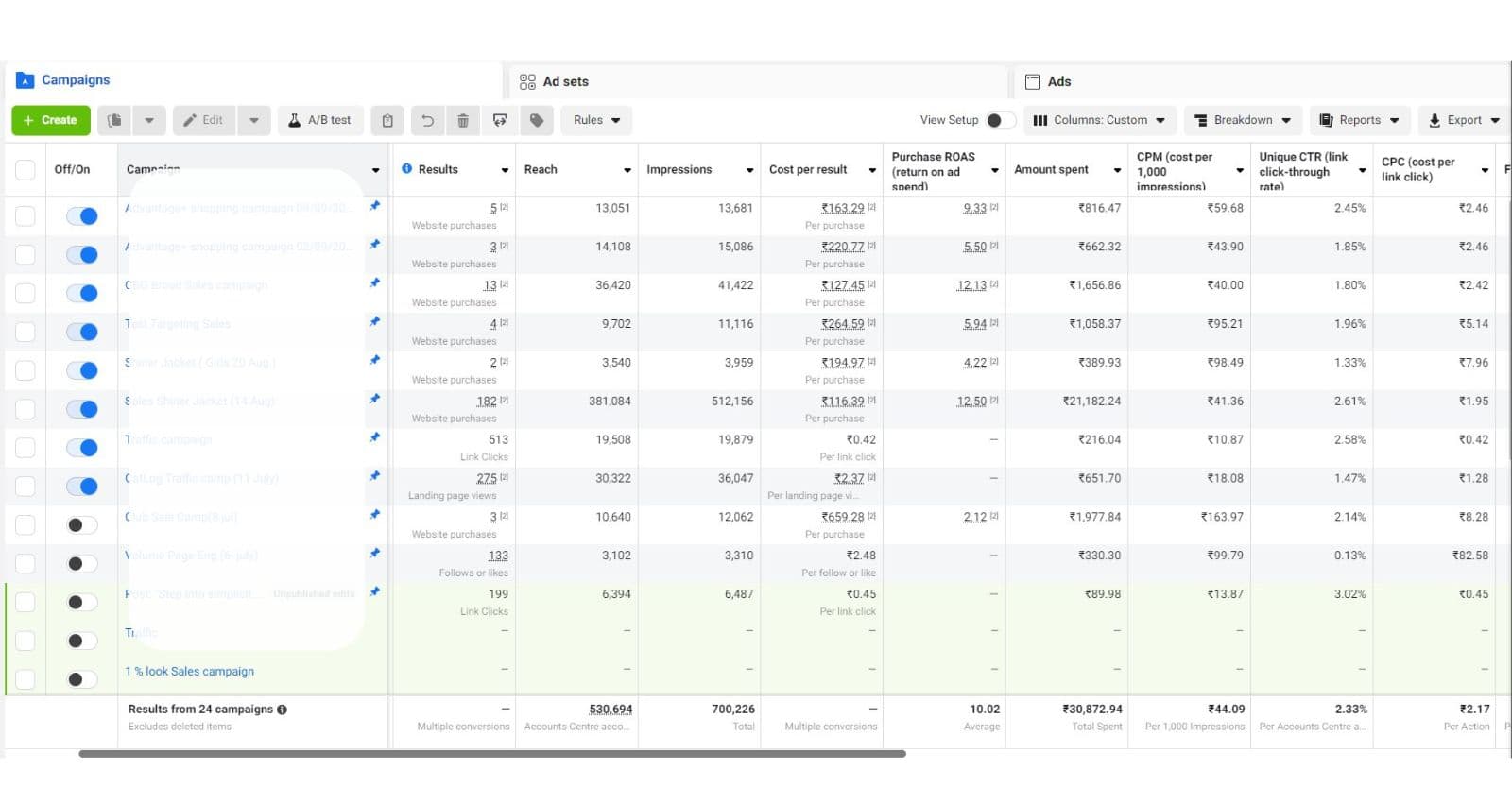Click the ₹30,872.94 total spent value
The height and width of the screenshot is (787, 1512).
(x=1092, y=710)
